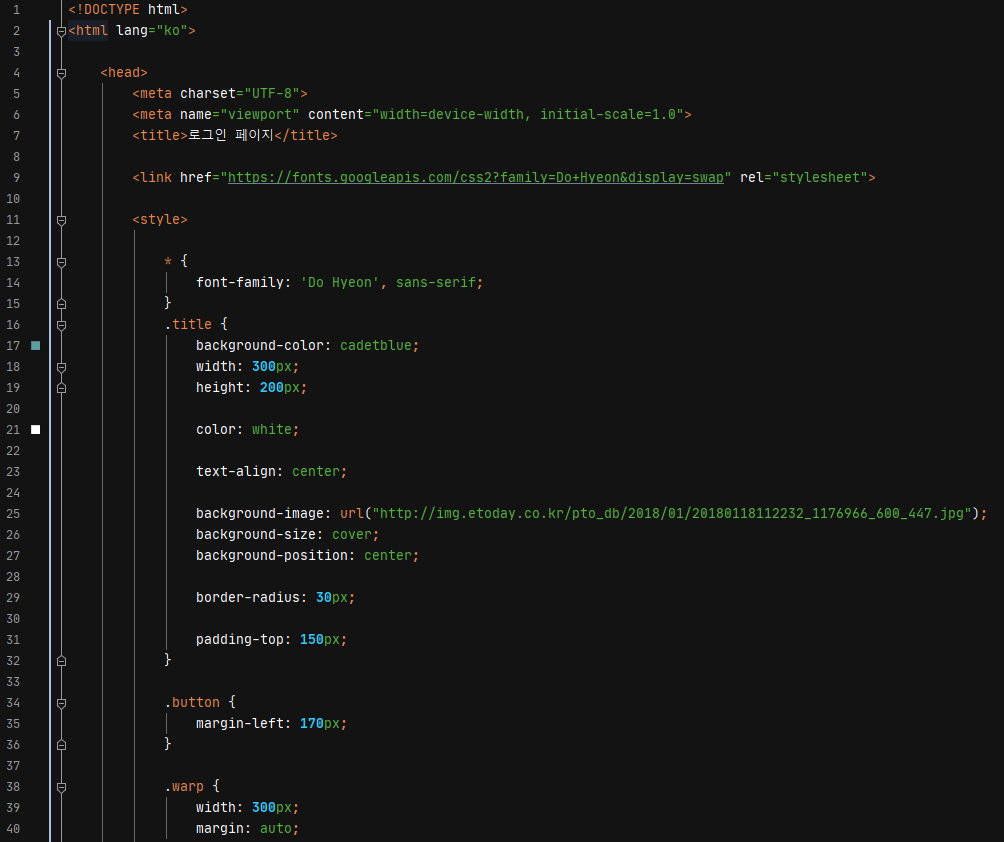Click the background-color property name

[x=260, y=346]
